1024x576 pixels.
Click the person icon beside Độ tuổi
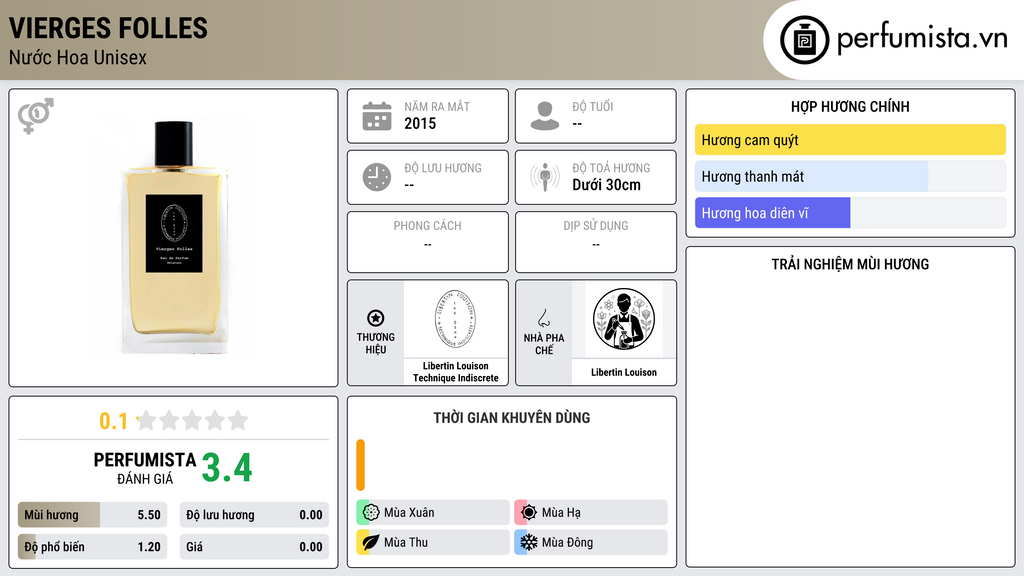point(545,116)
